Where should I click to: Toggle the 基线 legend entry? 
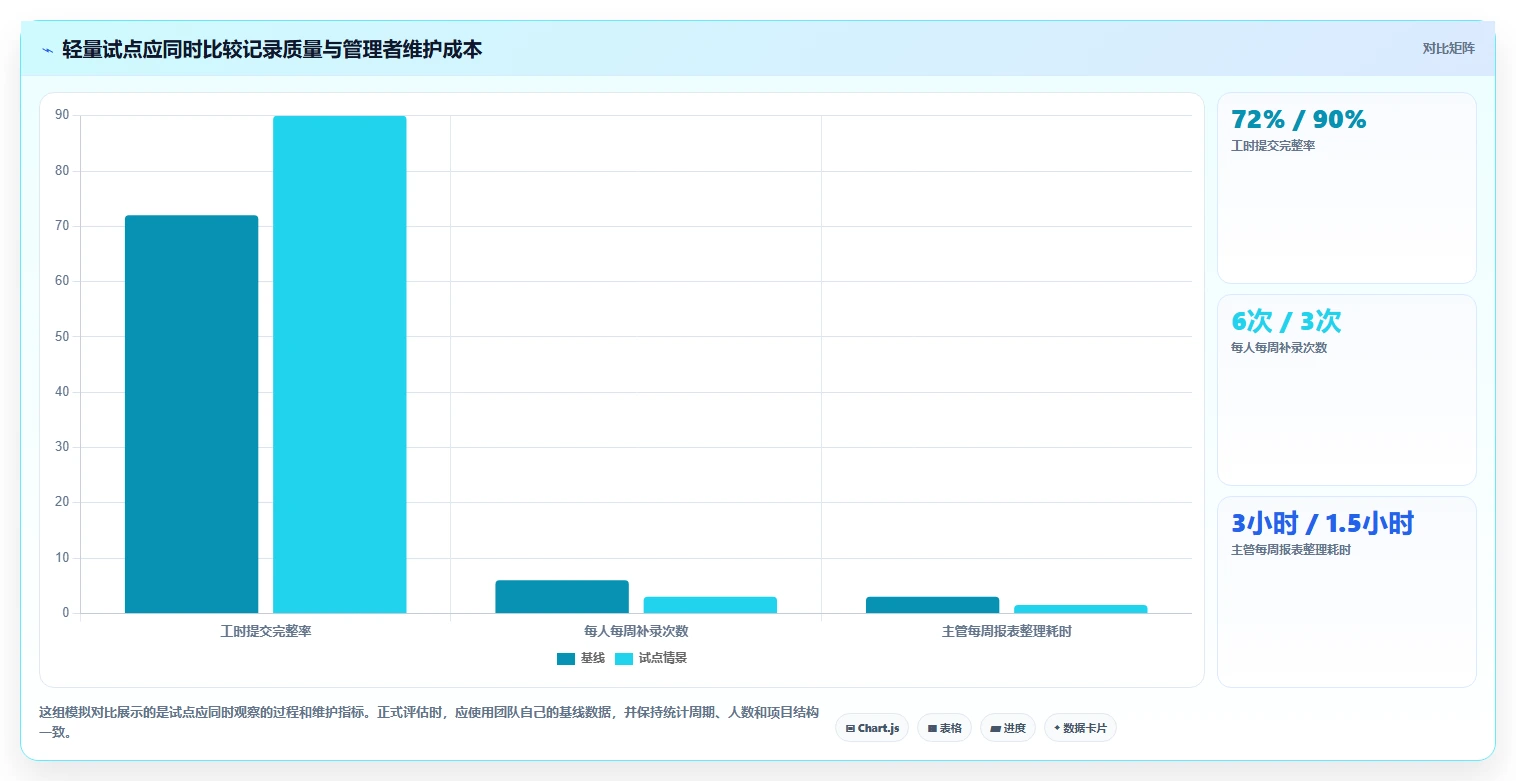(581, 658)
